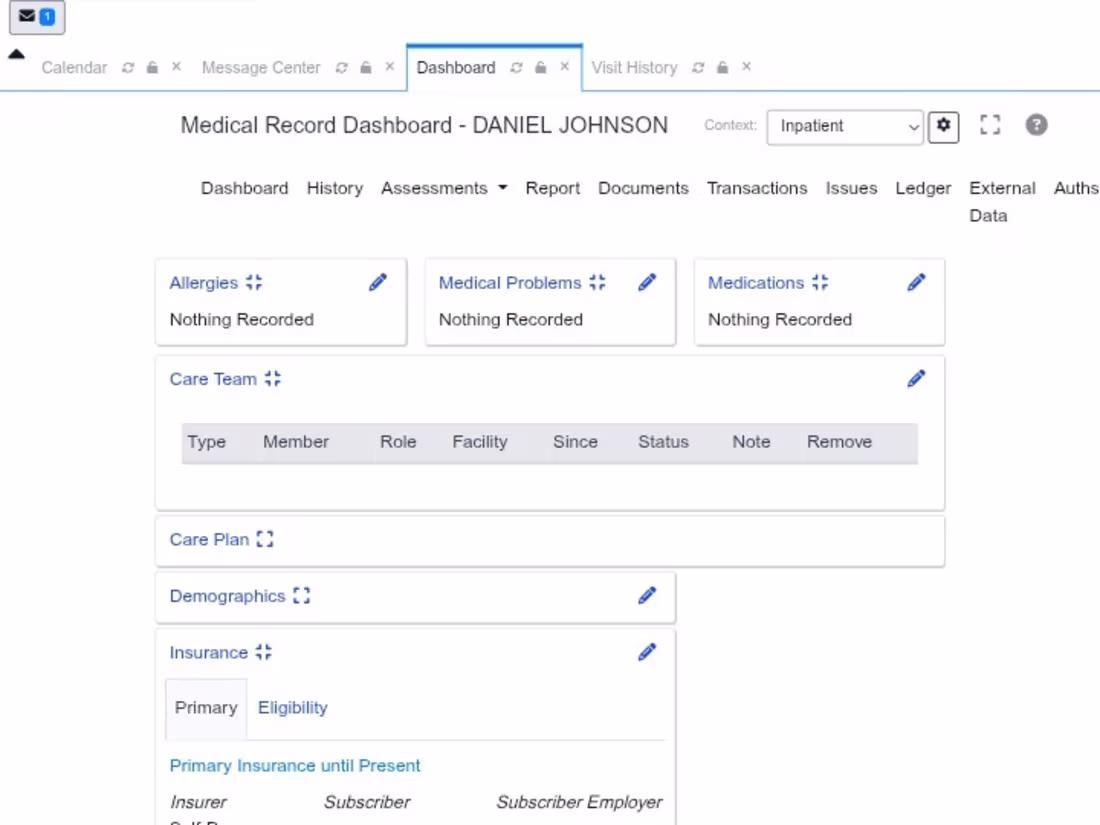Image resolution: width=1100 pixels, height=825 pixels.
Task: Collapse the top panel with the up arrow
Action: tap(16, 54)
